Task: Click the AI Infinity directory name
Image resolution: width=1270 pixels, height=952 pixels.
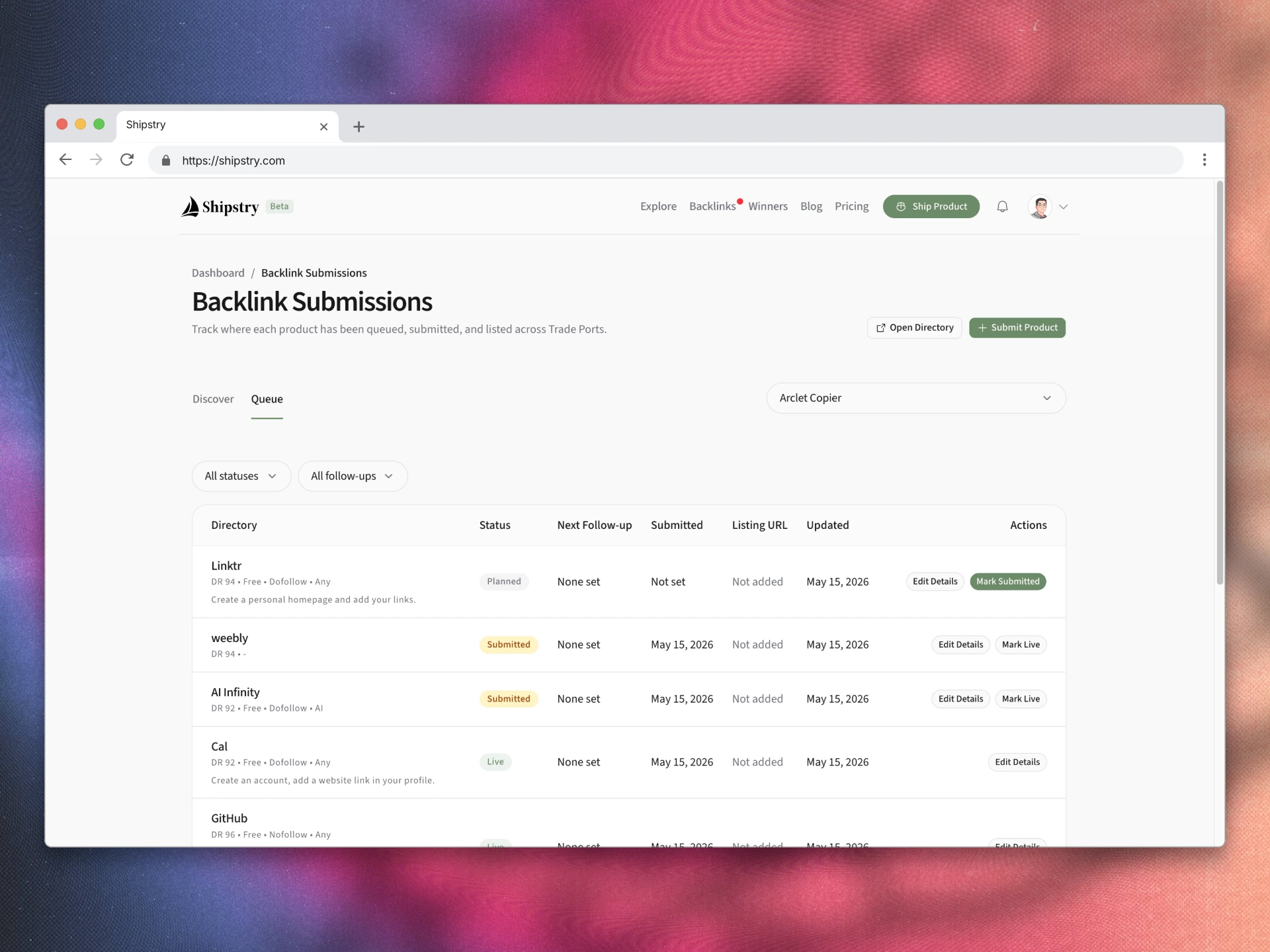Action: (x=235, y=692)
